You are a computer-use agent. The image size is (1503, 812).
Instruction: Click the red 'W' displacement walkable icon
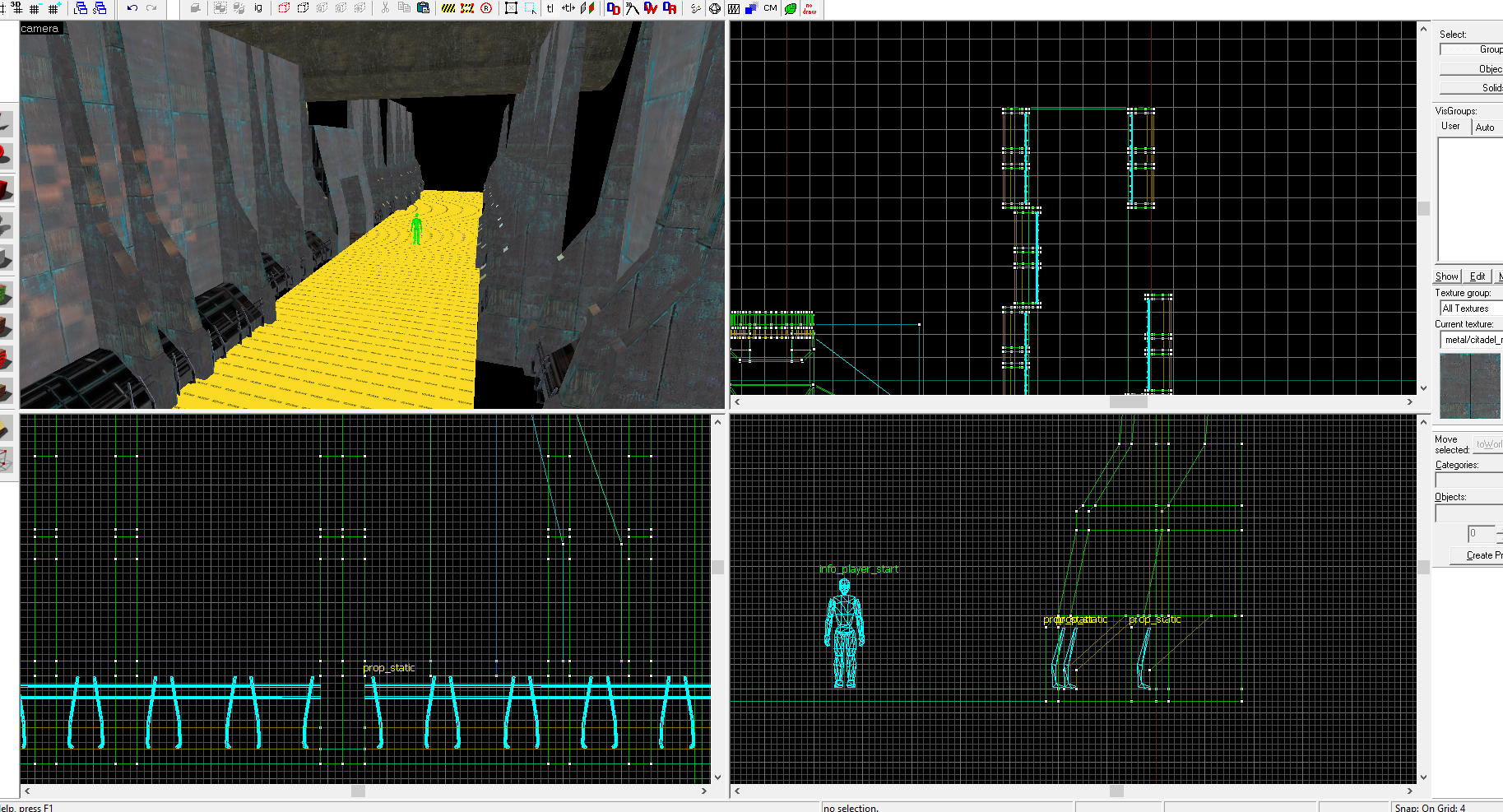(651, 8)
